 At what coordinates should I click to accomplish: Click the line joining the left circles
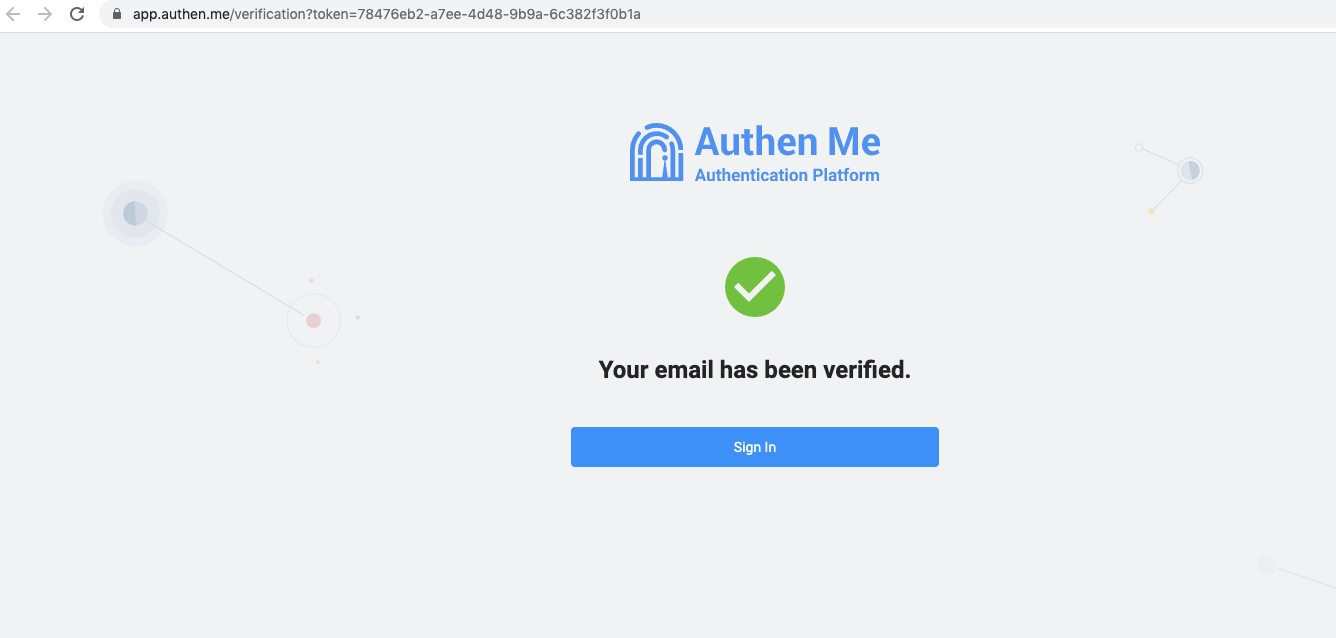(x=225, y=267)
